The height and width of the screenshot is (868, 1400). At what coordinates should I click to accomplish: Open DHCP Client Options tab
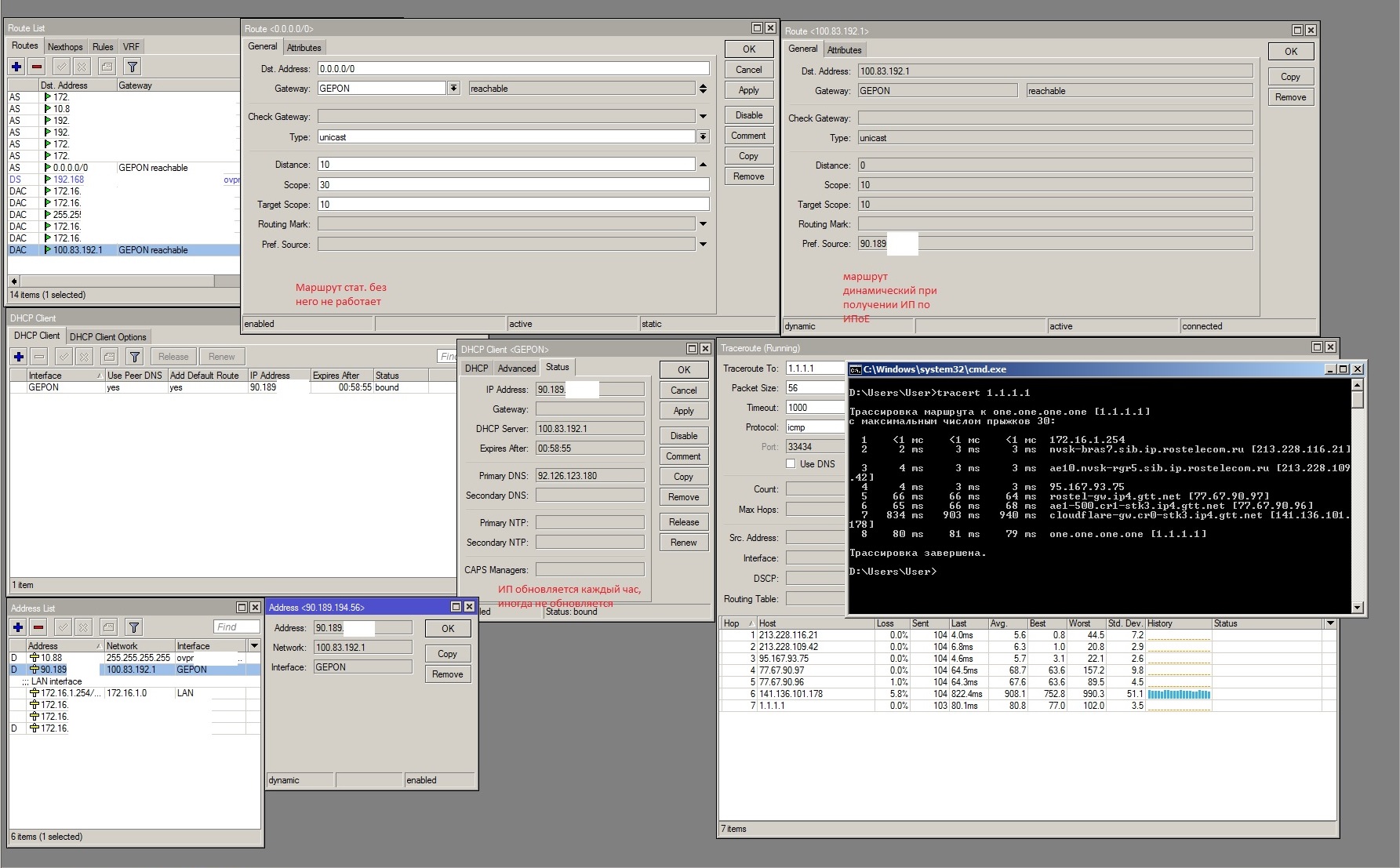108,337
